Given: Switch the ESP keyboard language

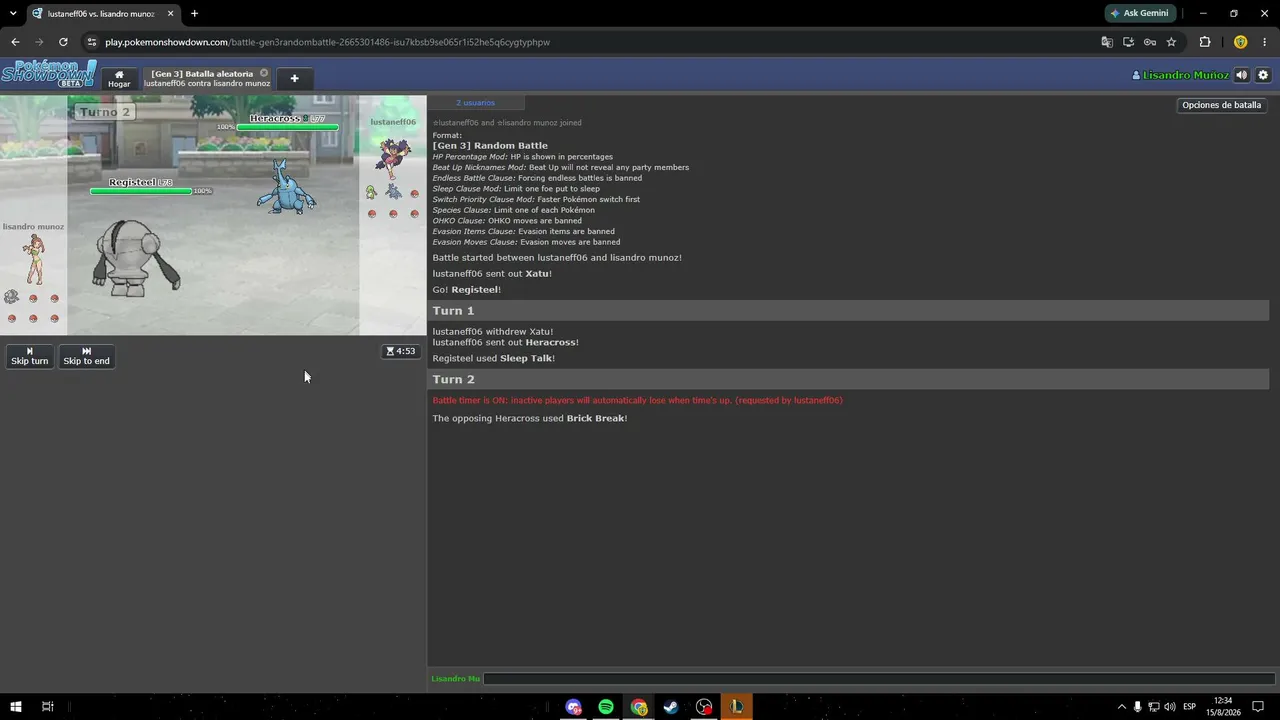Looking at the screenshot, I should point(1190,707).
